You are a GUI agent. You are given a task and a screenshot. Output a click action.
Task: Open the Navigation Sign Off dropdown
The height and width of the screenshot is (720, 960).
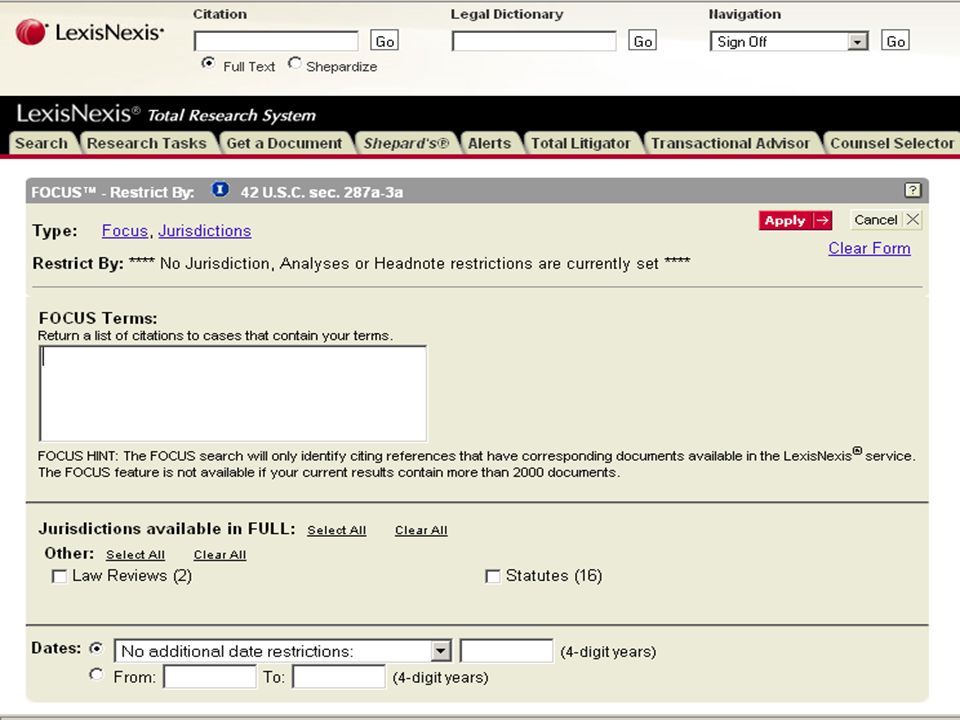pos(789,42)
